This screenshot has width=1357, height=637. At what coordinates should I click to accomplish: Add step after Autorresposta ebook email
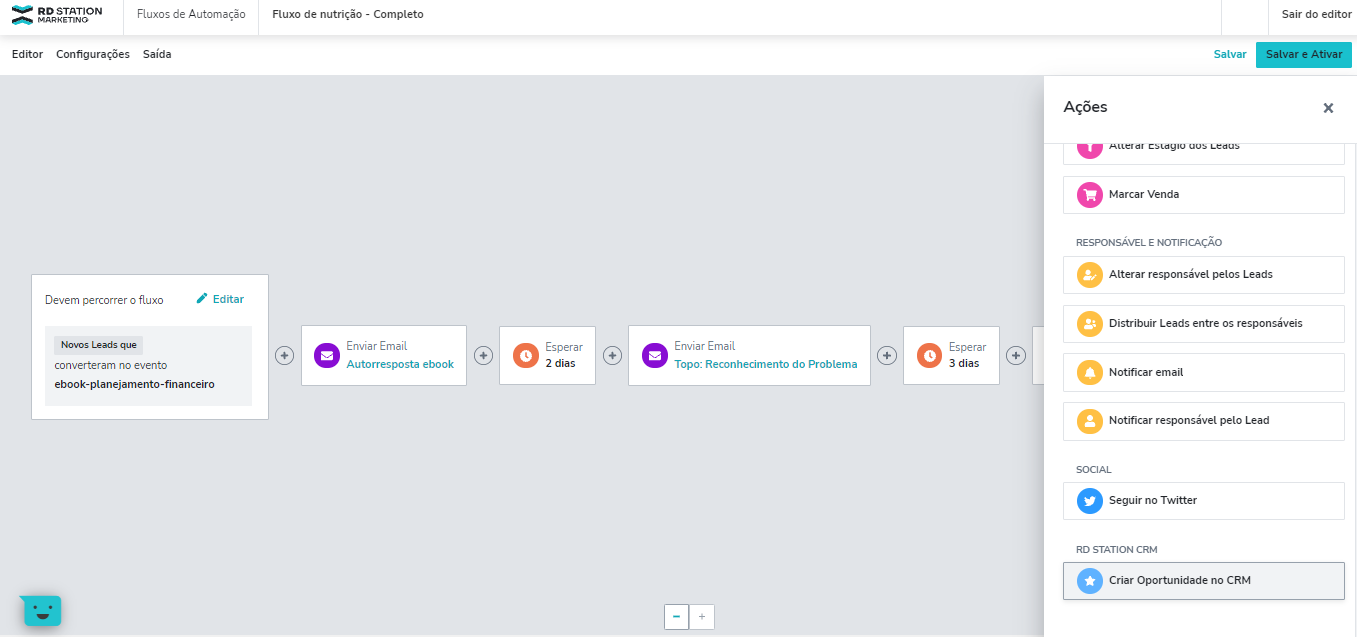pos(483,355)
